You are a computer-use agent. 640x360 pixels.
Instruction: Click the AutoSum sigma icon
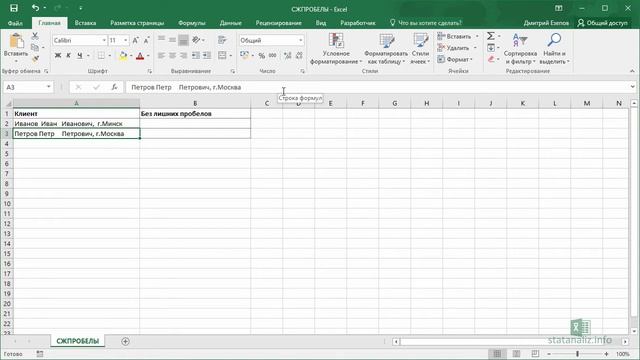(x=491, y=36)
